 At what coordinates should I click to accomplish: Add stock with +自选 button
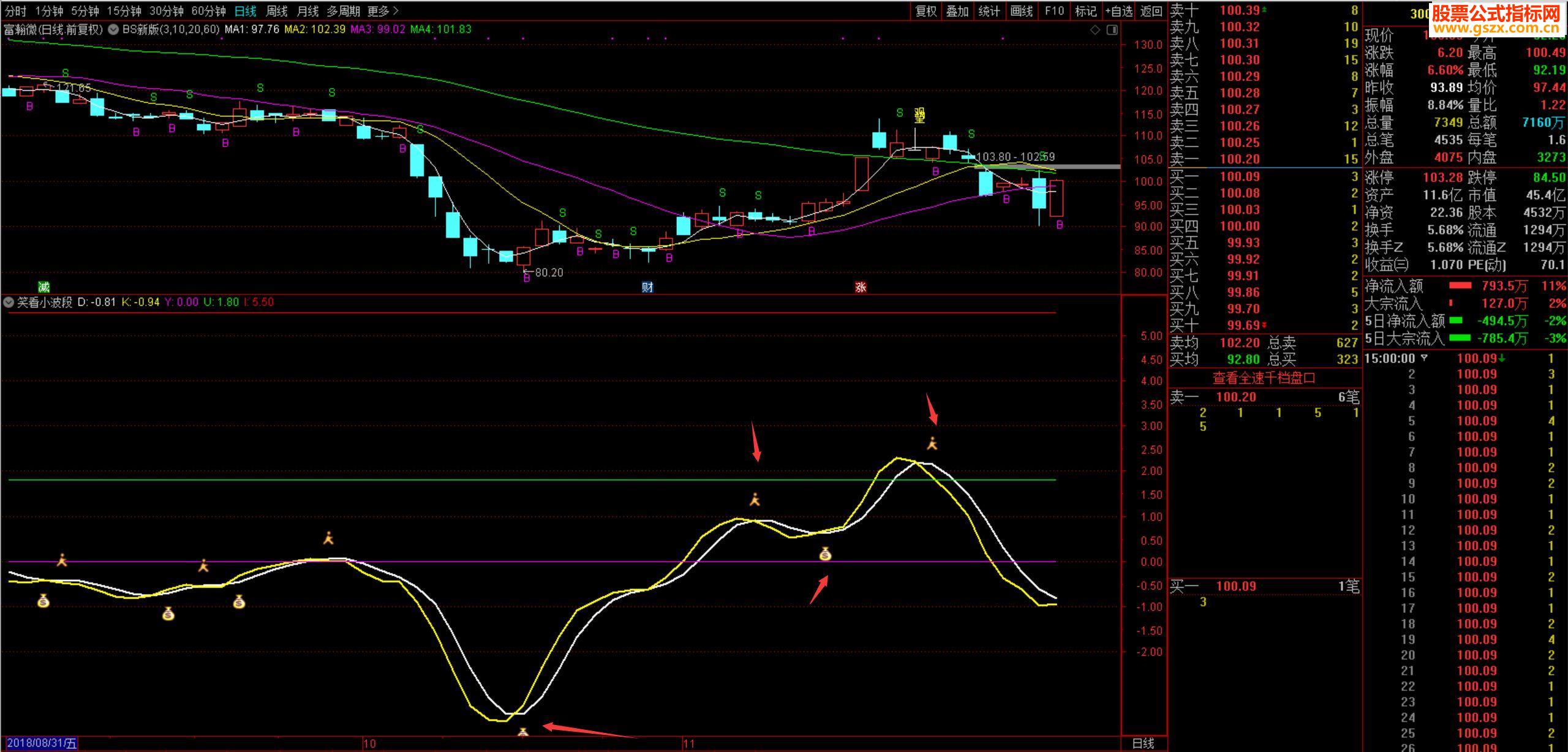click(x=1119, y=11)
